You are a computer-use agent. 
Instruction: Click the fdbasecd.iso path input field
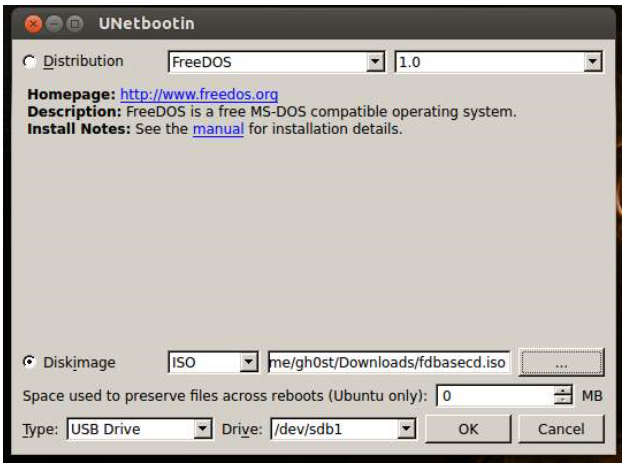click(x=389, y=362)
